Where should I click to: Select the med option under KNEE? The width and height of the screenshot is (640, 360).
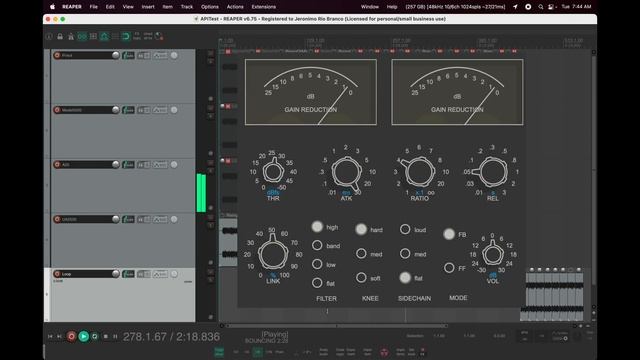tap(361, 253)
